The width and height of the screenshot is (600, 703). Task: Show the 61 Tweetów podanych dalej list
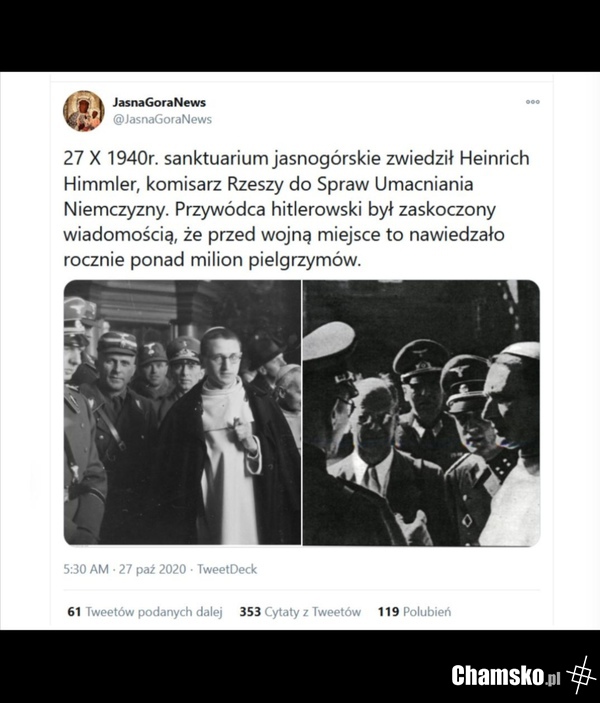click(x=145, y=612)
